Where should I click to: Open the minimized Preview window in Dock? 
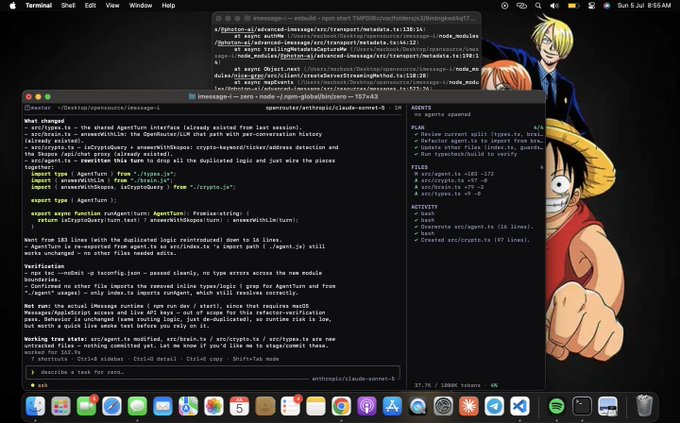click(608, 406)
